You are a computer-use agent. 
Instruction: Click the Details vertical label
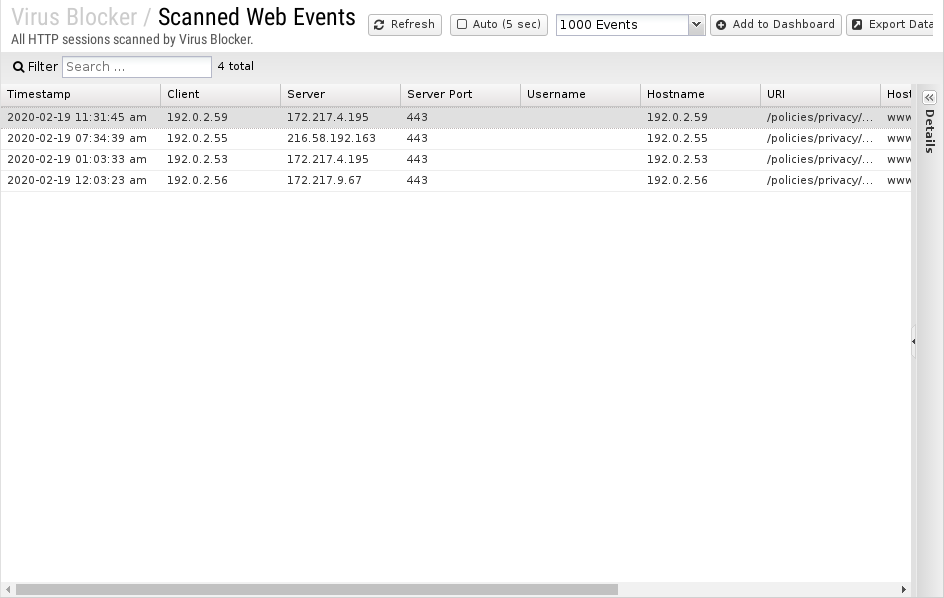(930, 131)
